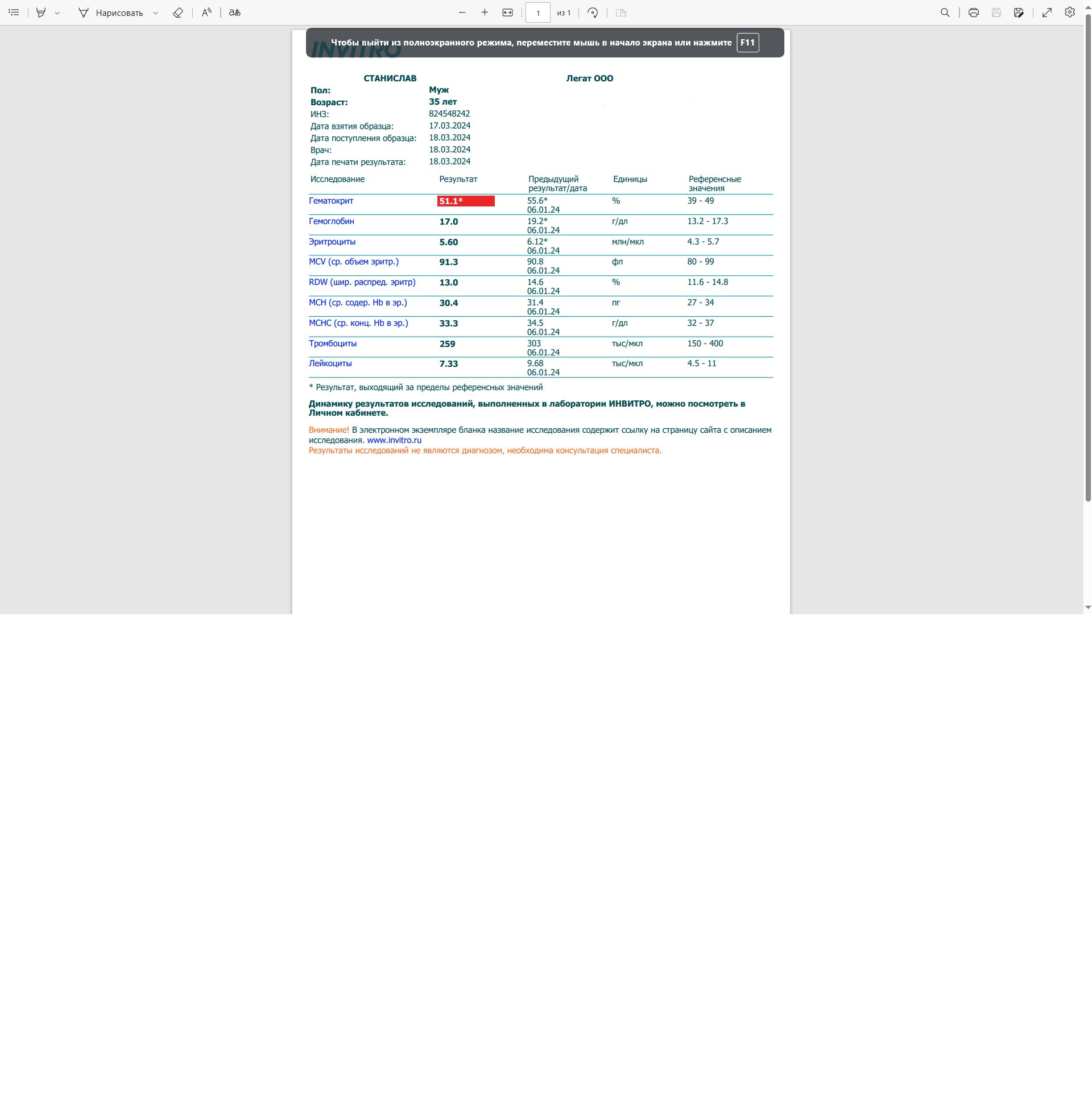The image size is (1092, 1101).
Task: Open the search in document tool
Action: pos(945,13)
